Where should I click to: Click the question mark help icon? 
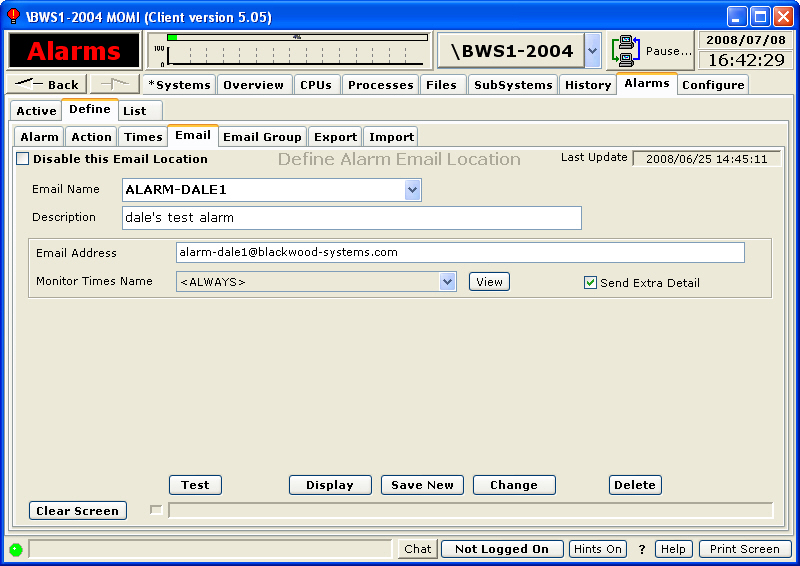point(642,549)
